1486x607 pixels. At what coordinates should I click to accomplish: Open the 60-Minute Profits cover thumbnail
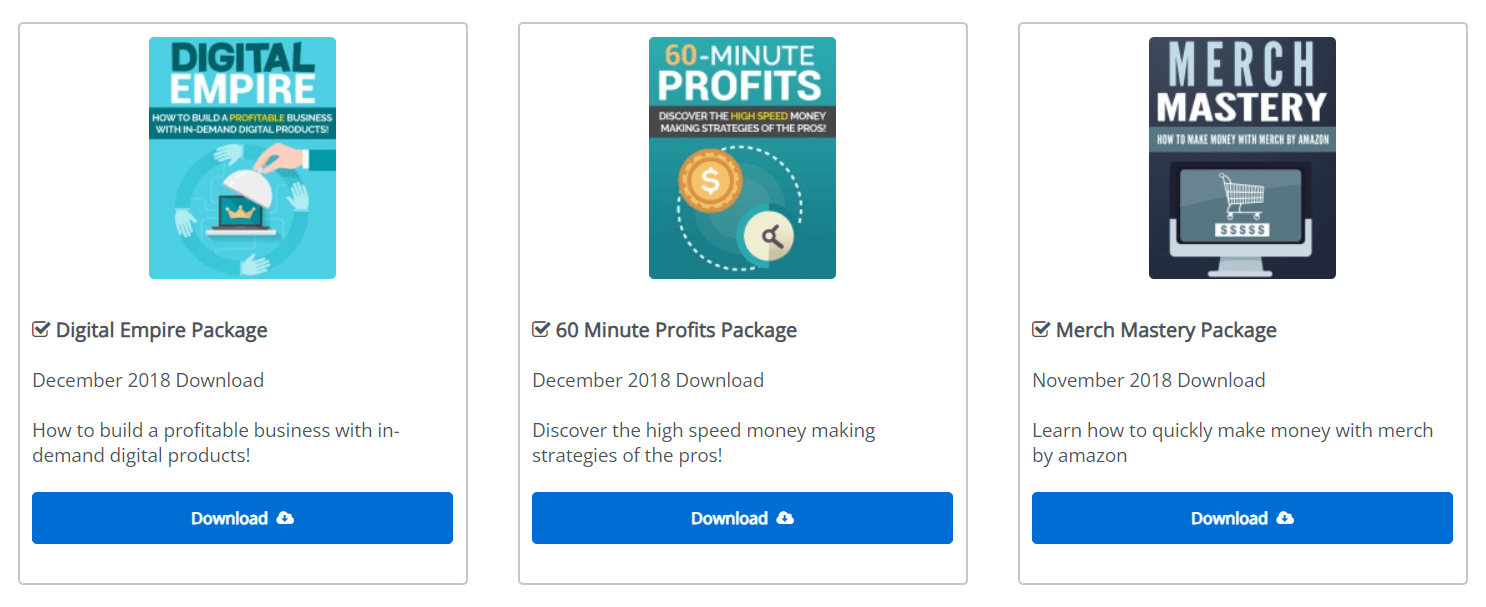[742, 158]
